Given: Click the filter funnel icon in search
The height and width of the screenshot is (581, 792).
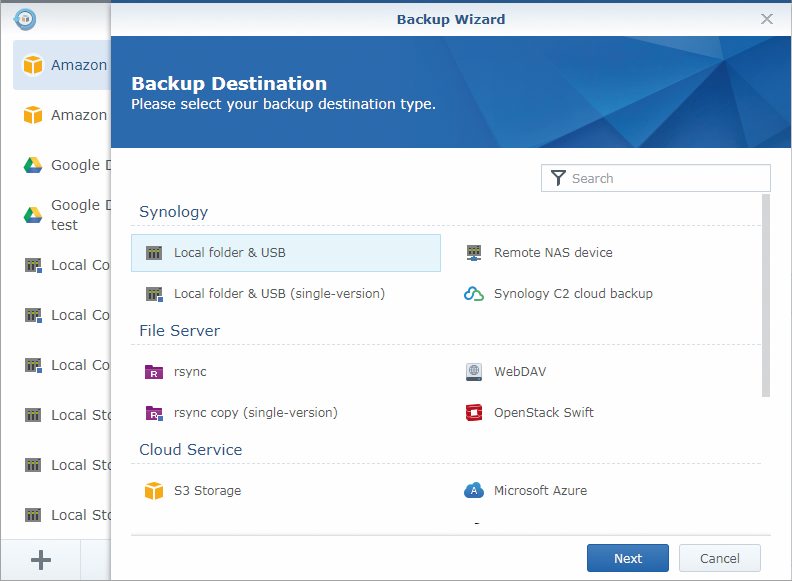Looking at the screenshot, I should [x=558, y=178].
